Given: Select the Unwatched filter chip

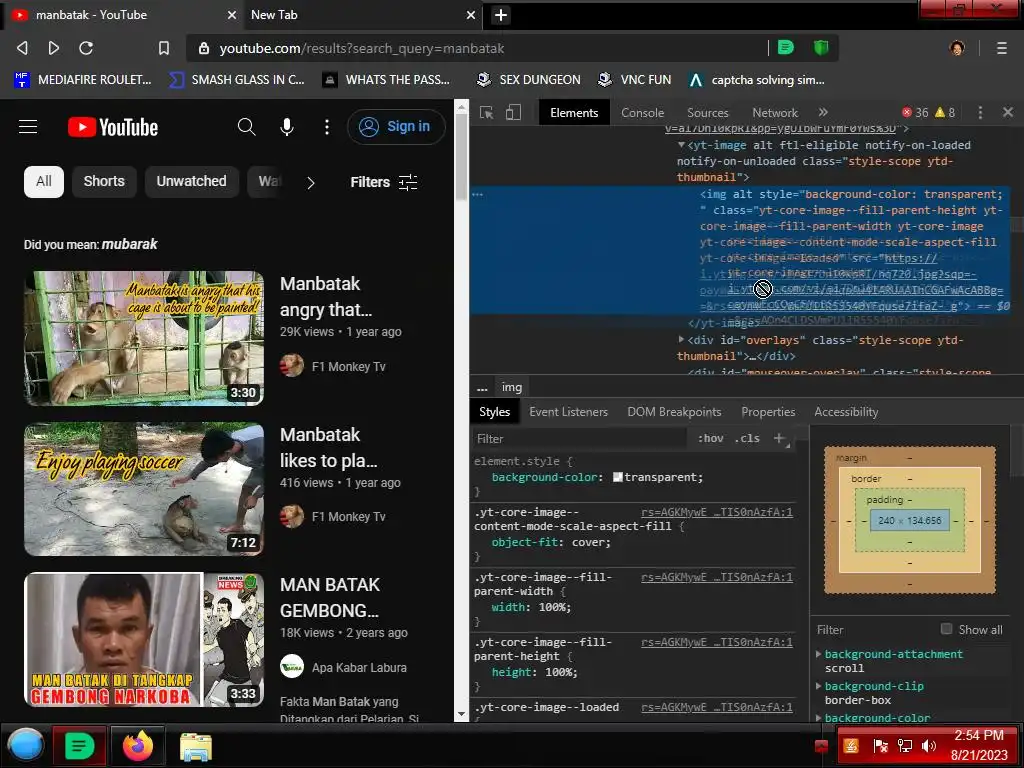Looking at the screenshot, I should [x=191, y=182].
